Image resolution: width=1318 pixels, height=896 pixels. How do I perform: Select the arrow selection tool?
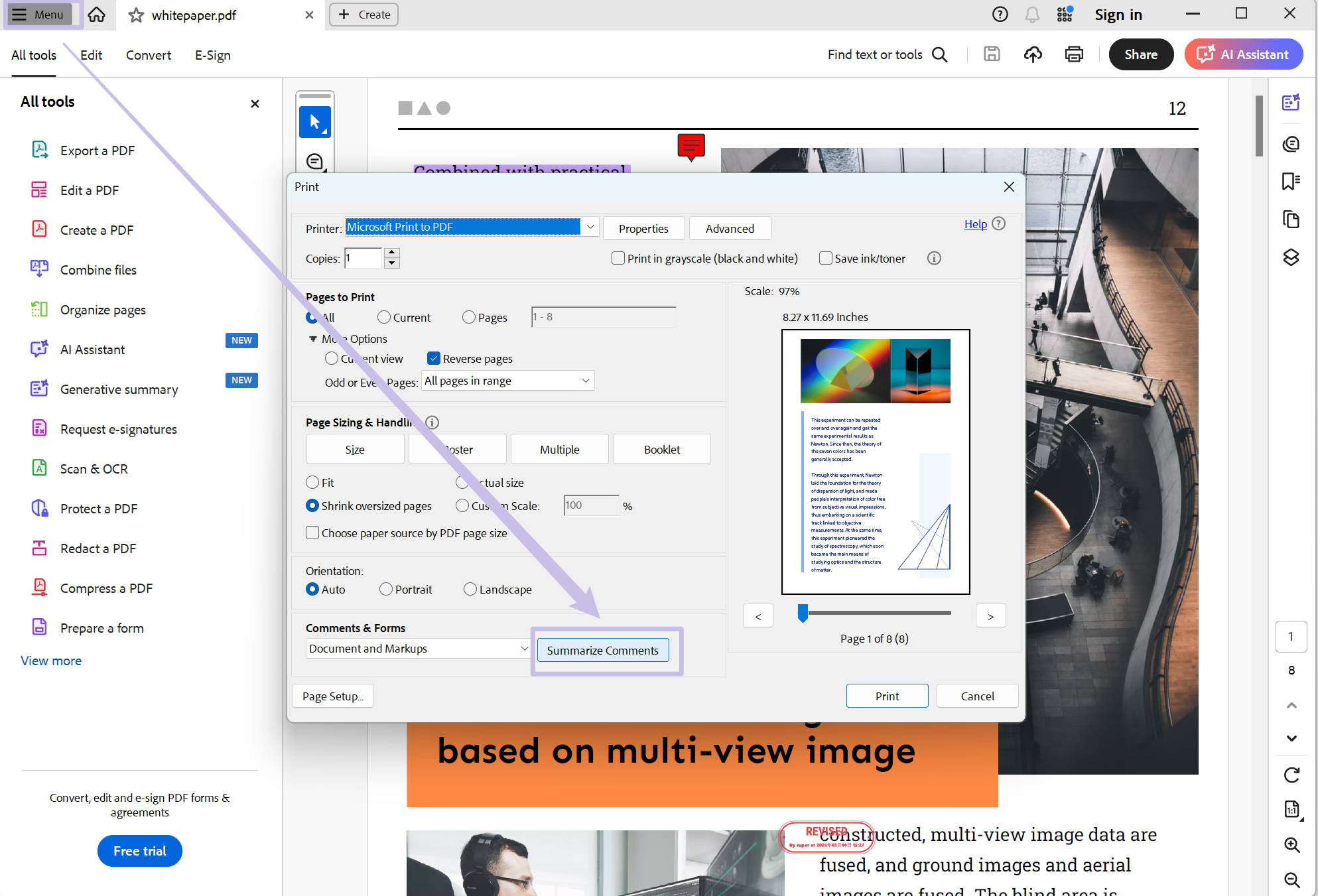[314, 122]
